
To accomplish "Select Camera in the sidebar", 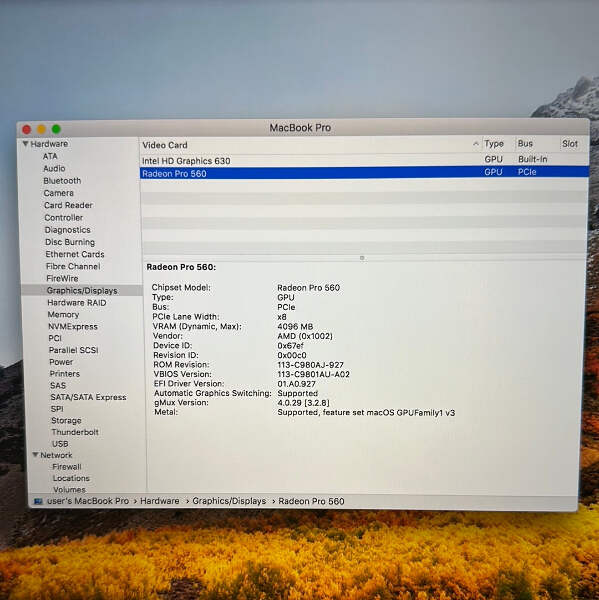I will [59, 193].
